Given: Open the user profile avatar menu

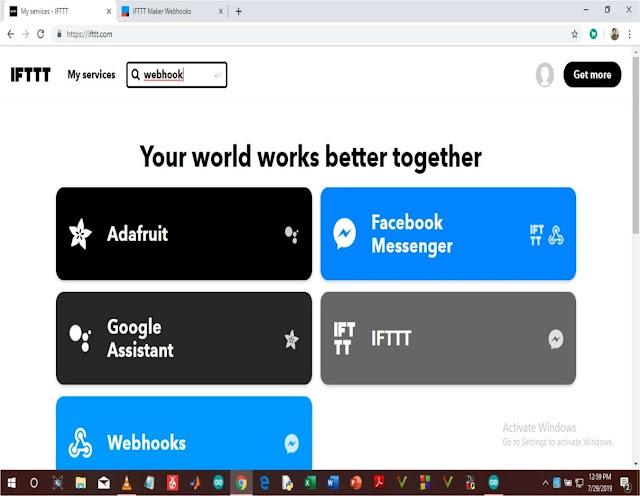Looking at the screenshot, I should (544, 75).
